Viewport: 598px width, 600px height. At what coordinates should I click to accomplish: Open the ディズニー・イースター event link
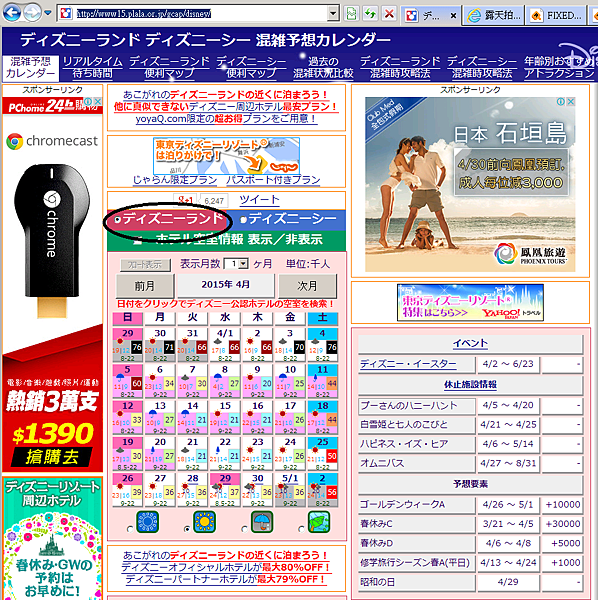pos(408,364)
